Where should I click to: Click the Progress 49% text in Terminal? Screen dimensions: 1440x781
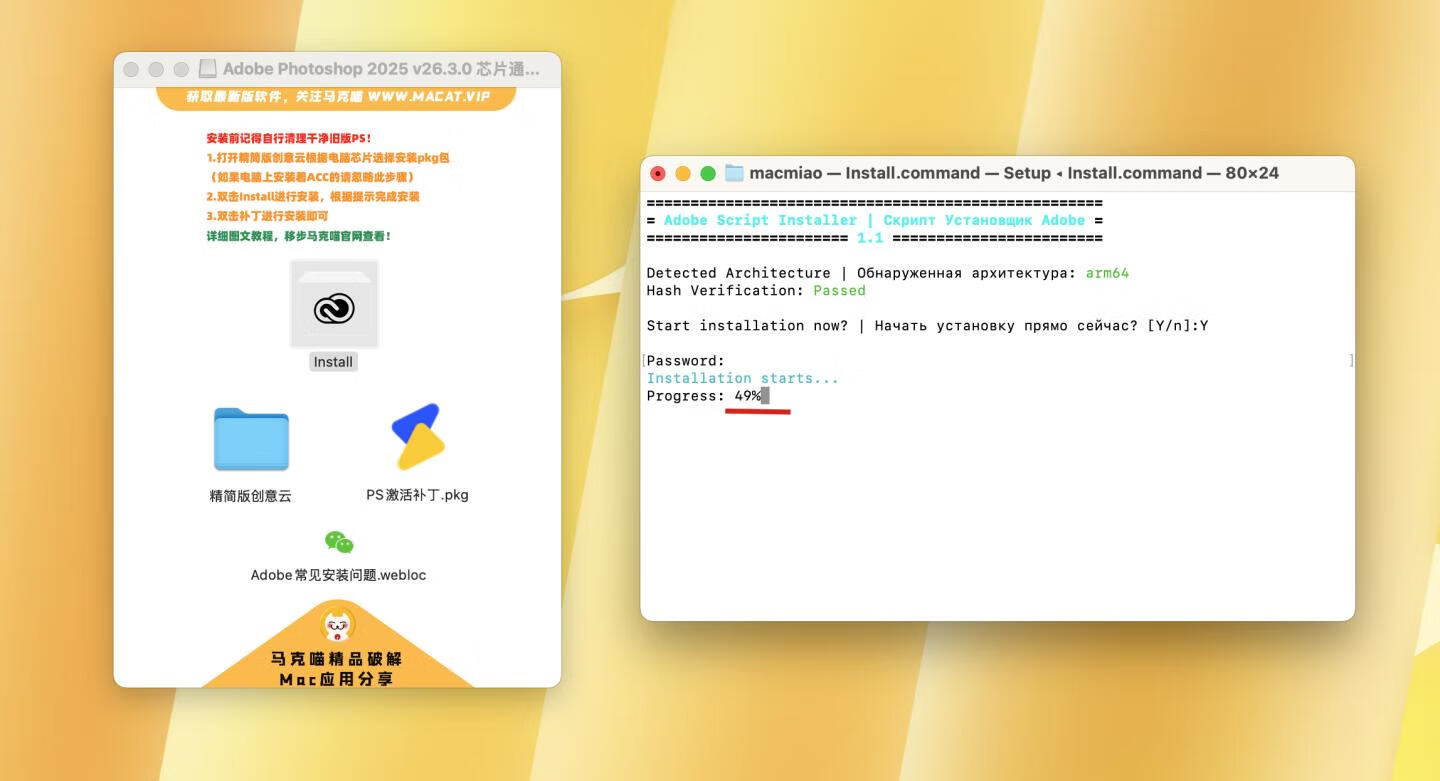coord(704,396)
